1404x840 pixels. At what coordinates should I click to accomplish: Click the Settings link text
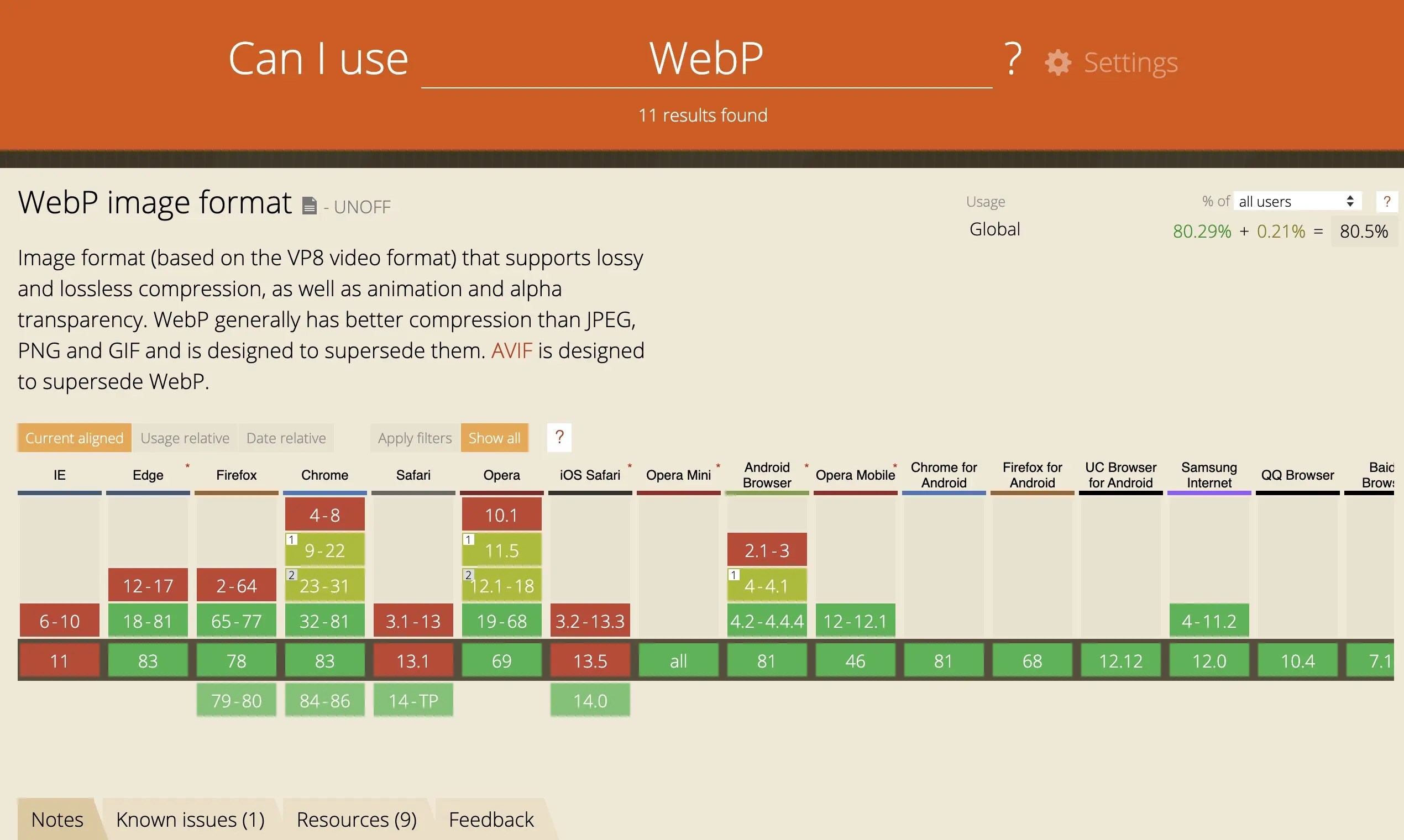click(x=1130, y=62)
